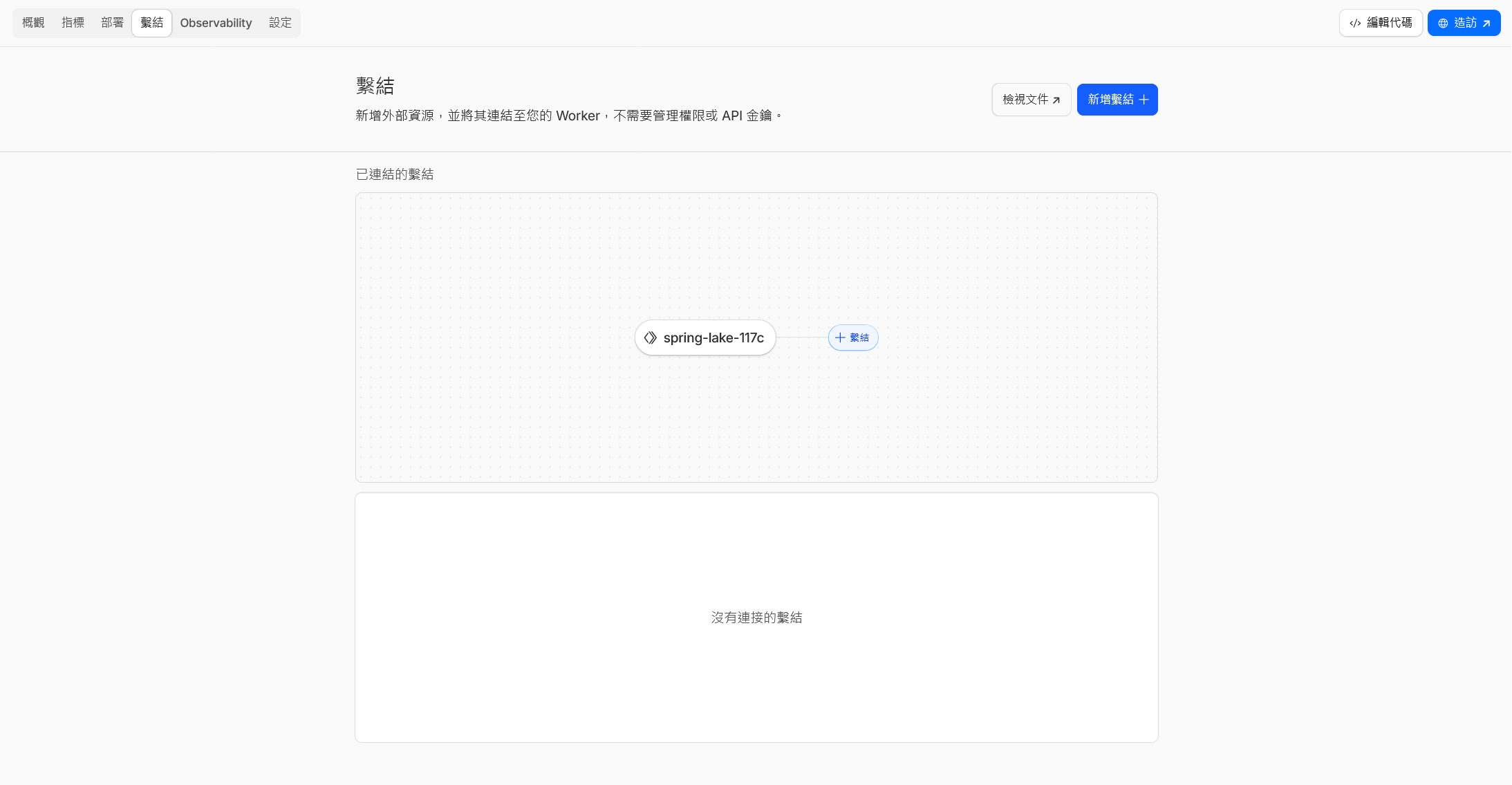1512x785 pixels.
Task: Switch to the 指標 tab
Action: (x=73, y=23)
